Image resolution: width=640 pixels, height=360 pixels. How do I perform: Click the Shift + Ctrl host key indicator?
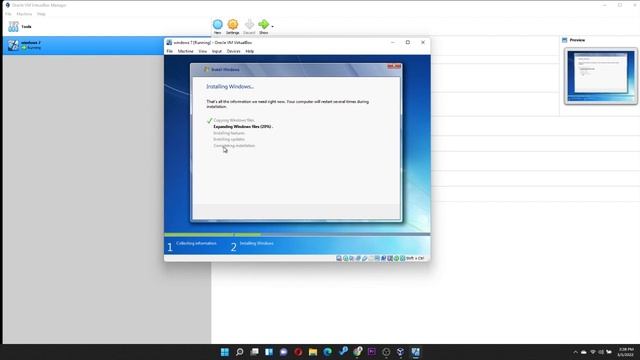(415, 258)
